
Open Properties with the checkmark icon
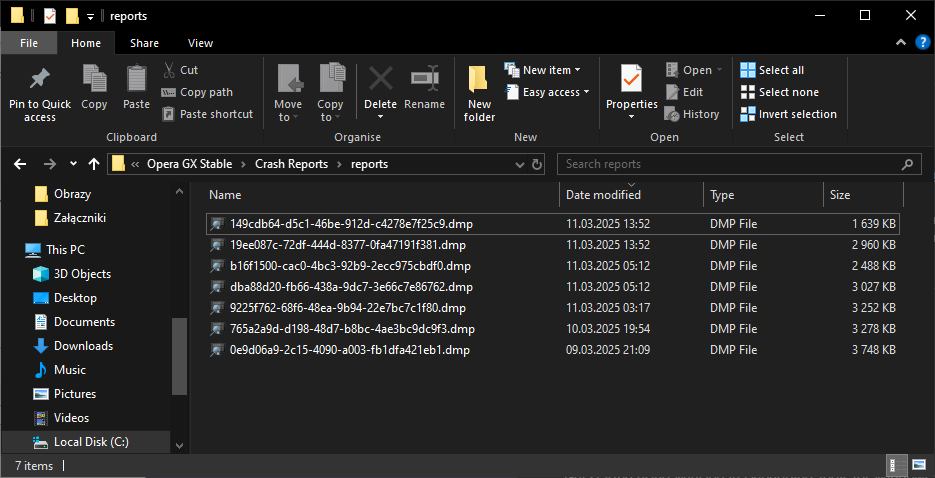click(x=631, y=78)
